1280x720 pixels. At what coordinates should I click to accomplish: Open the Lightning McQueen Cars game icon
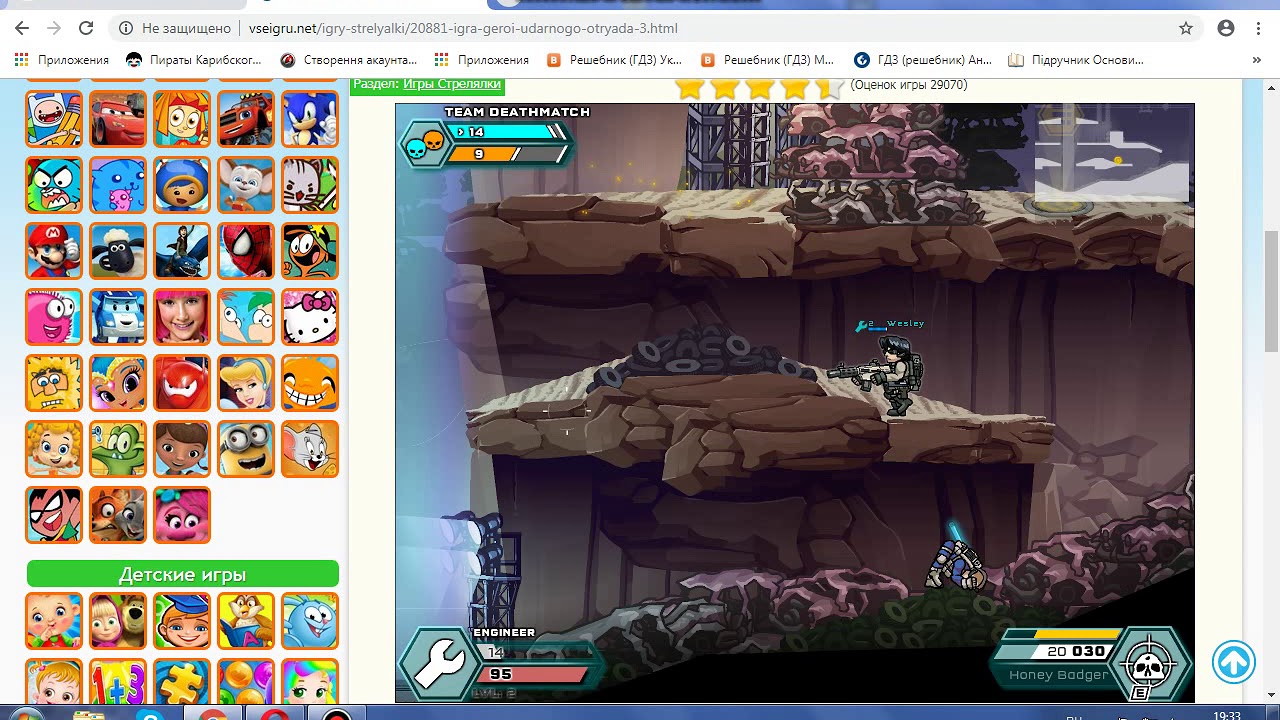point(118,118)
